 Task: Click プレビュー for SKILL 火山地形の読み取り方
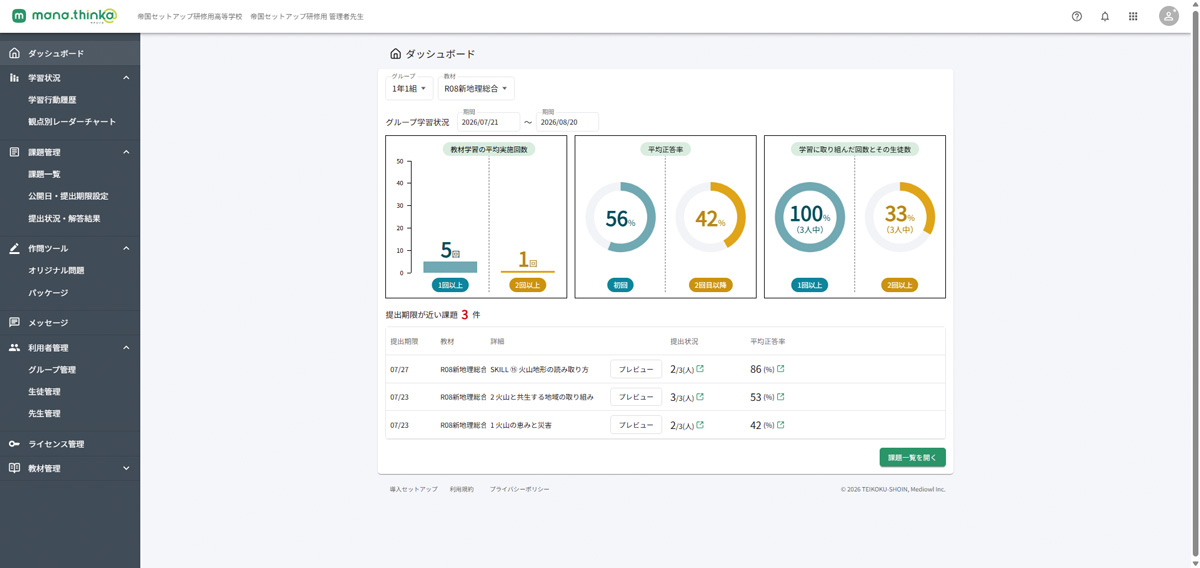click(x=636, y=369)
